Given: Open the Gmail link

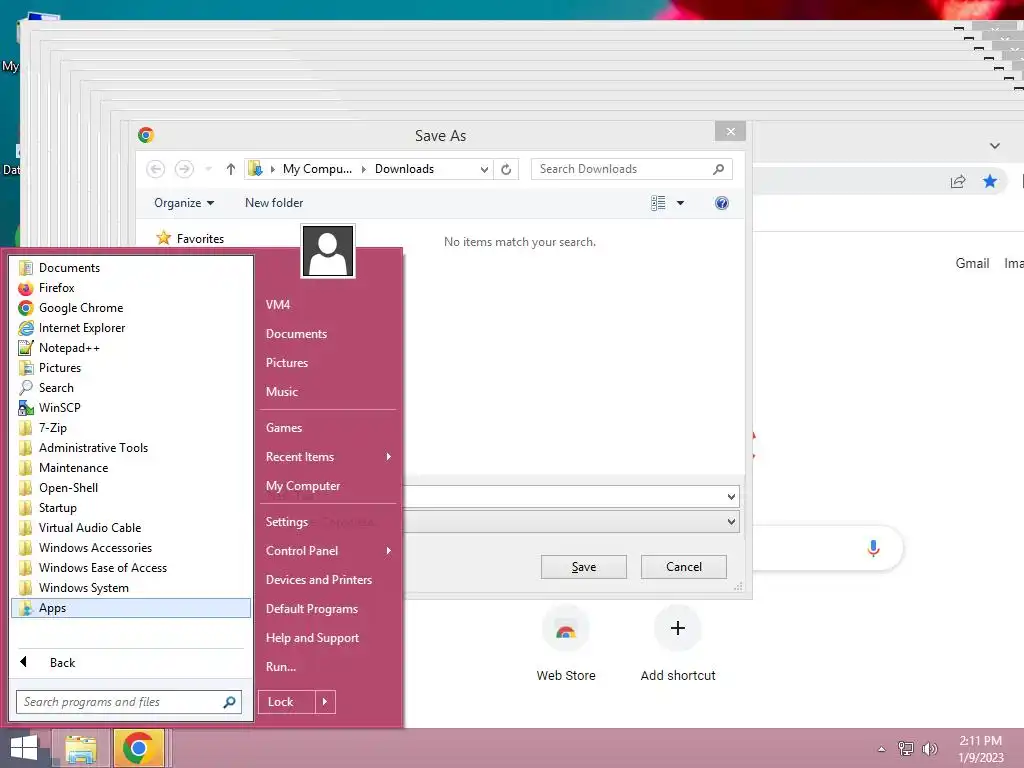Looking at the screenshot, I should (972, 263).
